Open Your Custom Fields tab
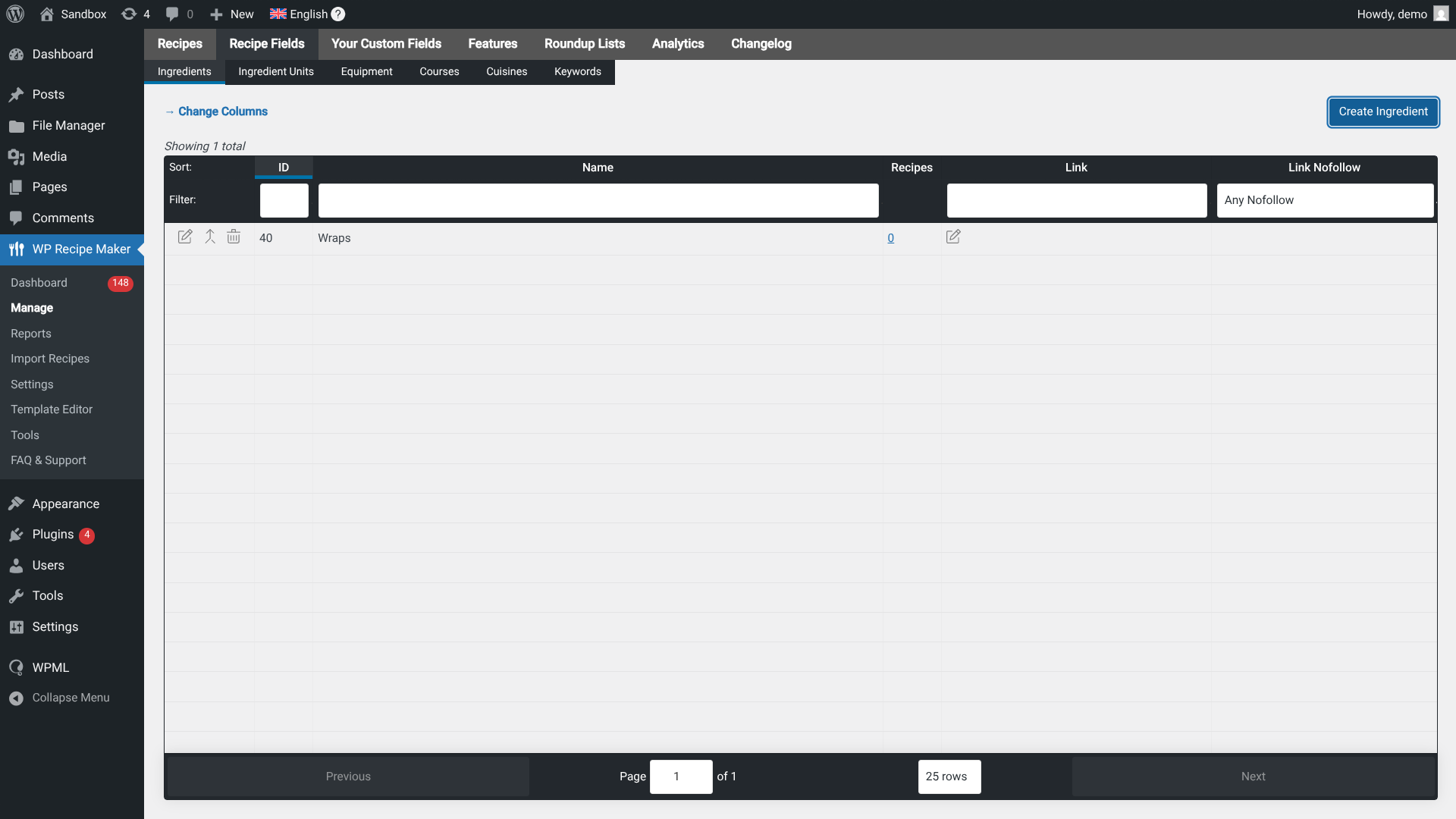This screenshot has width=1456, height=819. pos(386,44)
